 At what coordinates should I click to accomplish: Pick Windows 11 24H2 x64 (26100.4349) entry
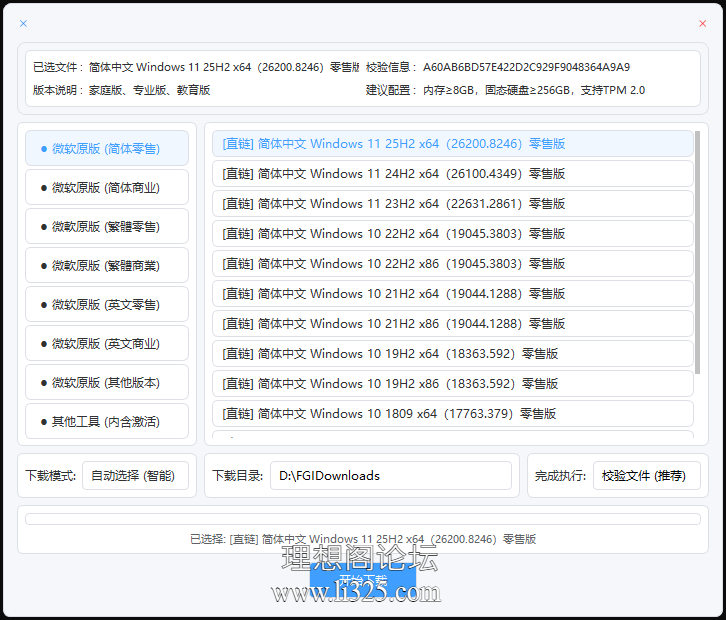(x=453, y=174)
